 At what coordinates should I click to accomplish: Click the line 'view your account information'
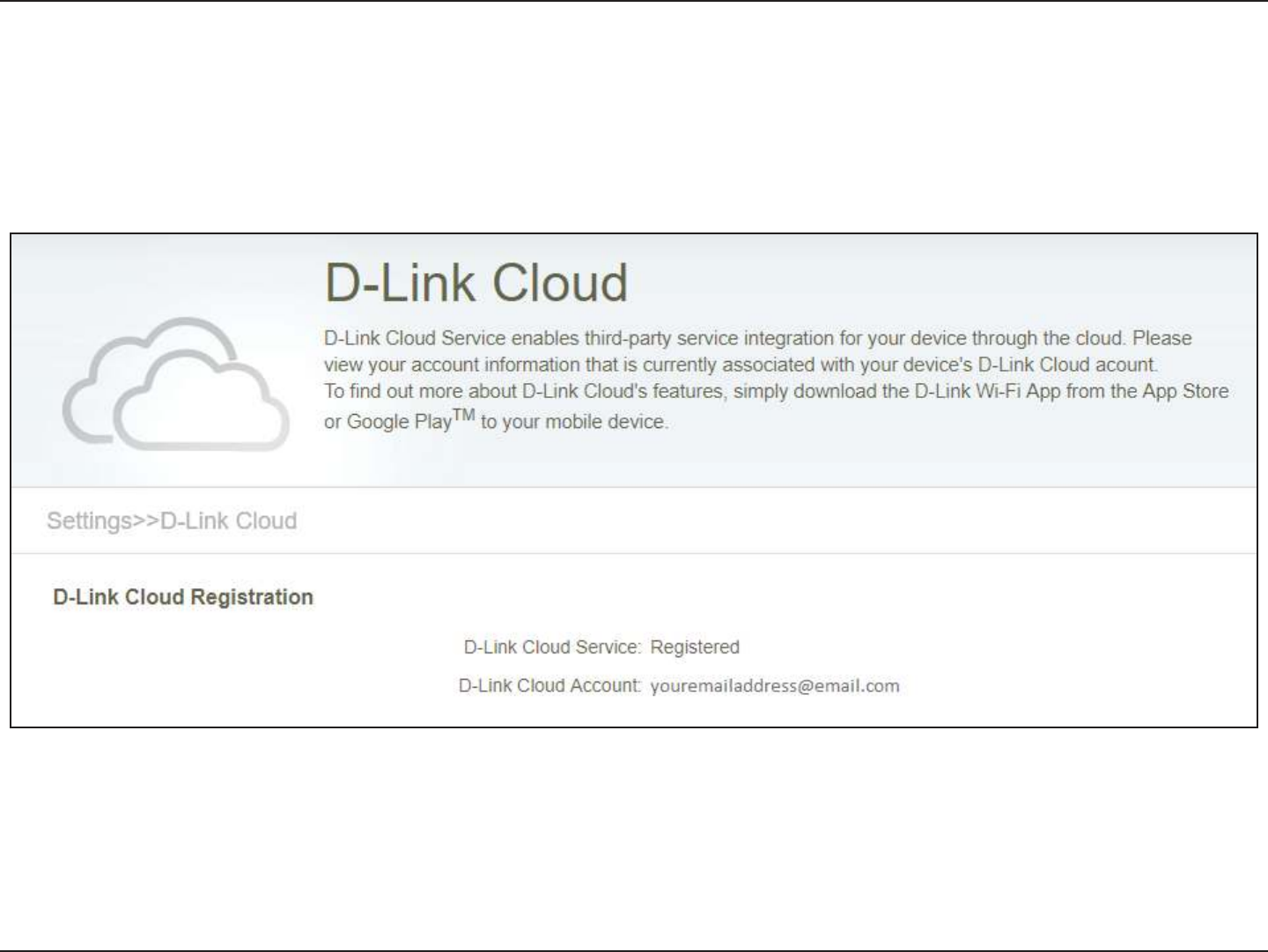click(x=741, y=365)
